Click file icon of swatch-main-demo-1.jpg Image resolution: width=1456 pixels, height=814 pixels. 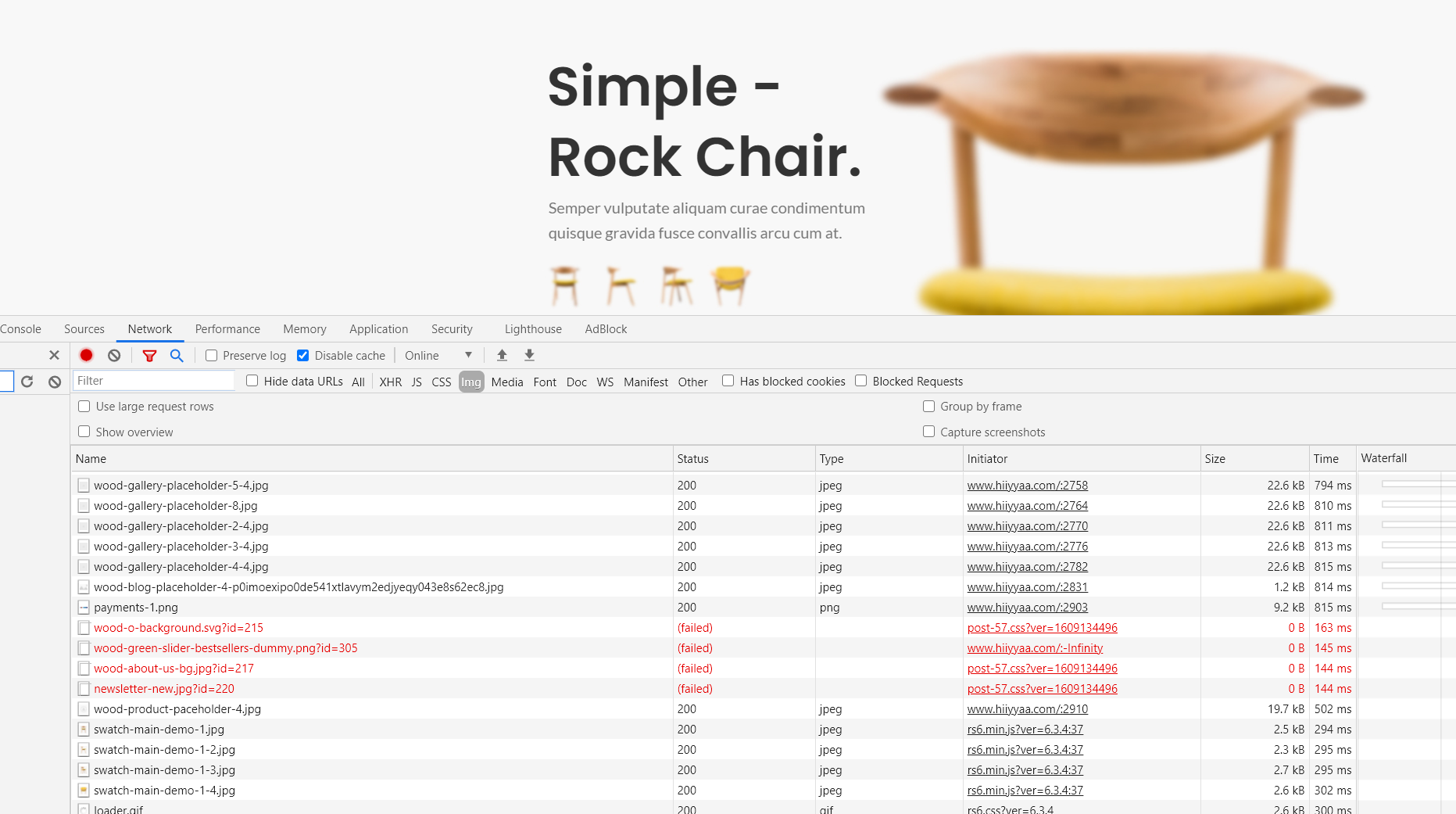coord(84,730)
